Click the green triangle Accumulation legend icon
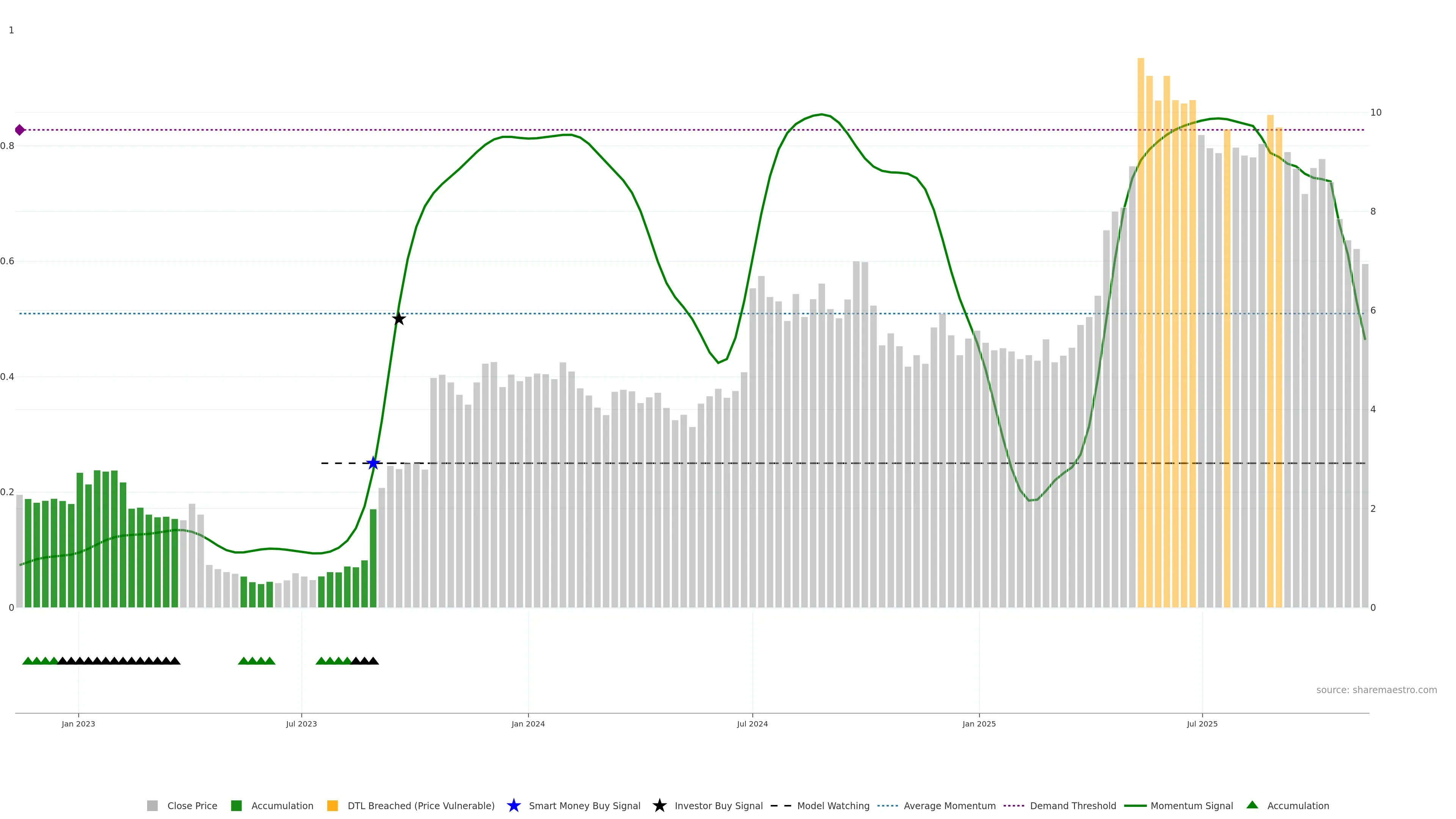 pyautogui.click(x=1252, y=805)
